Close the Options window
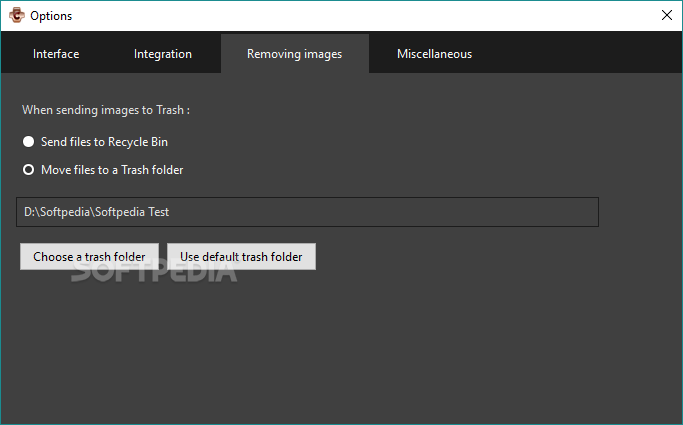683x425 pixels. click(x=666, y=15)
